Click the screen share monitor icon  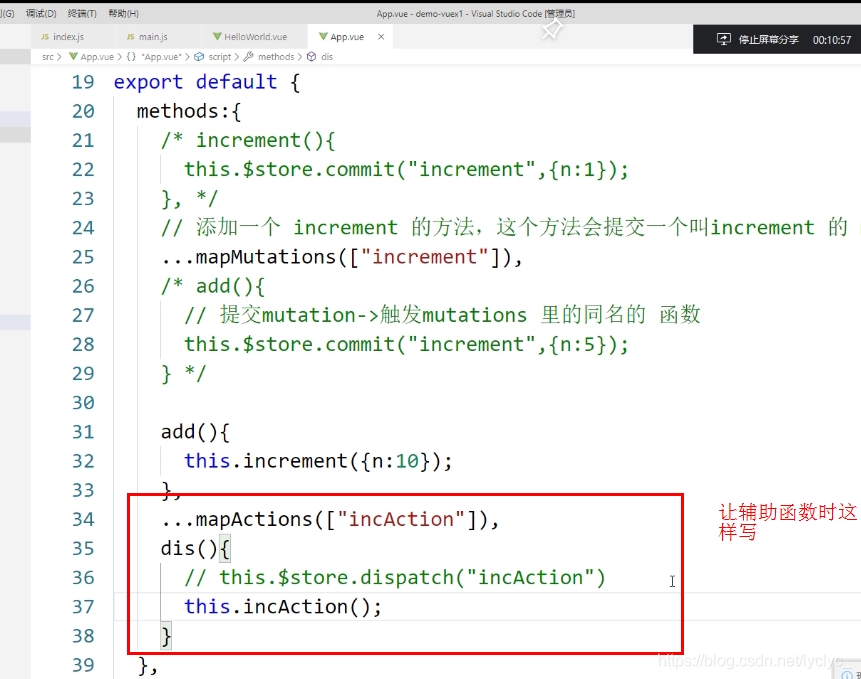tap(724, 39)
